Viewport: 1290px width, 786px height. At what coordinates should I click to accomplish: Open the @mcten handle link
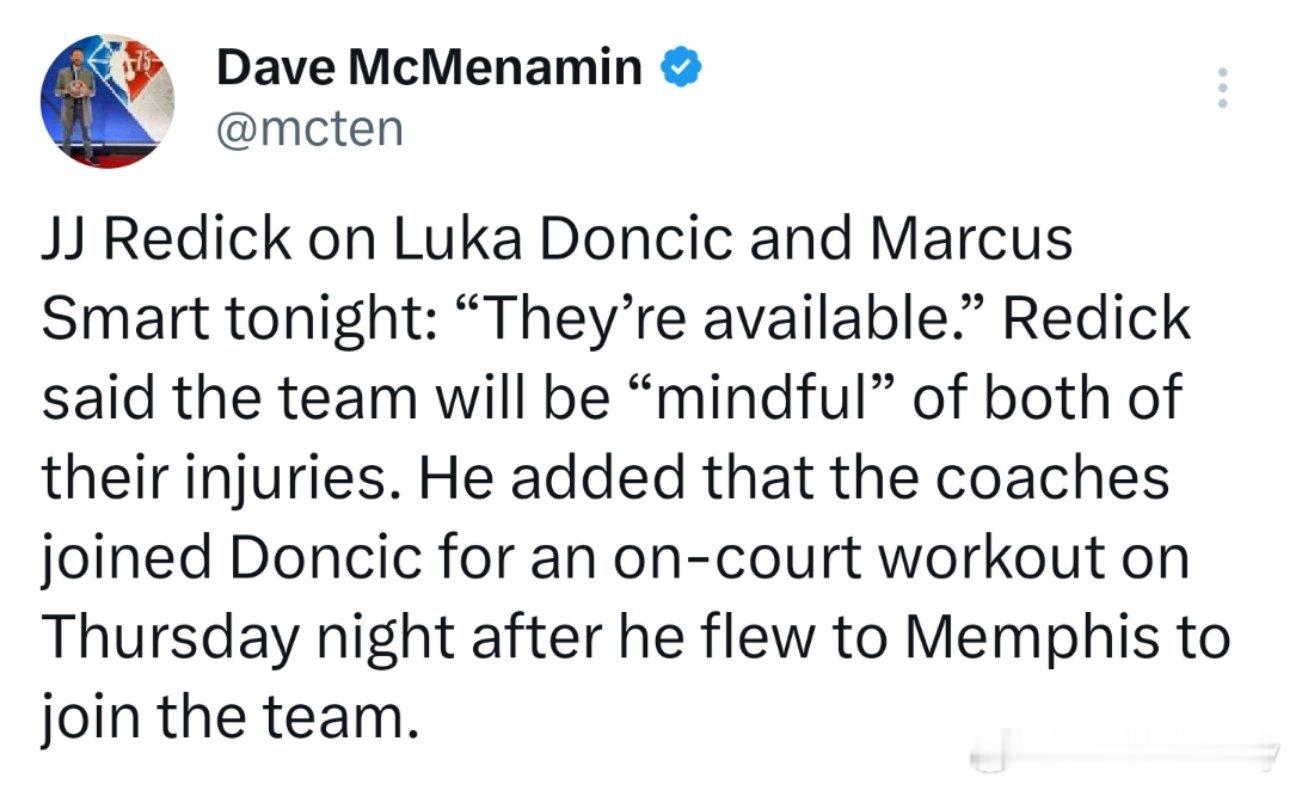[309, 127]
